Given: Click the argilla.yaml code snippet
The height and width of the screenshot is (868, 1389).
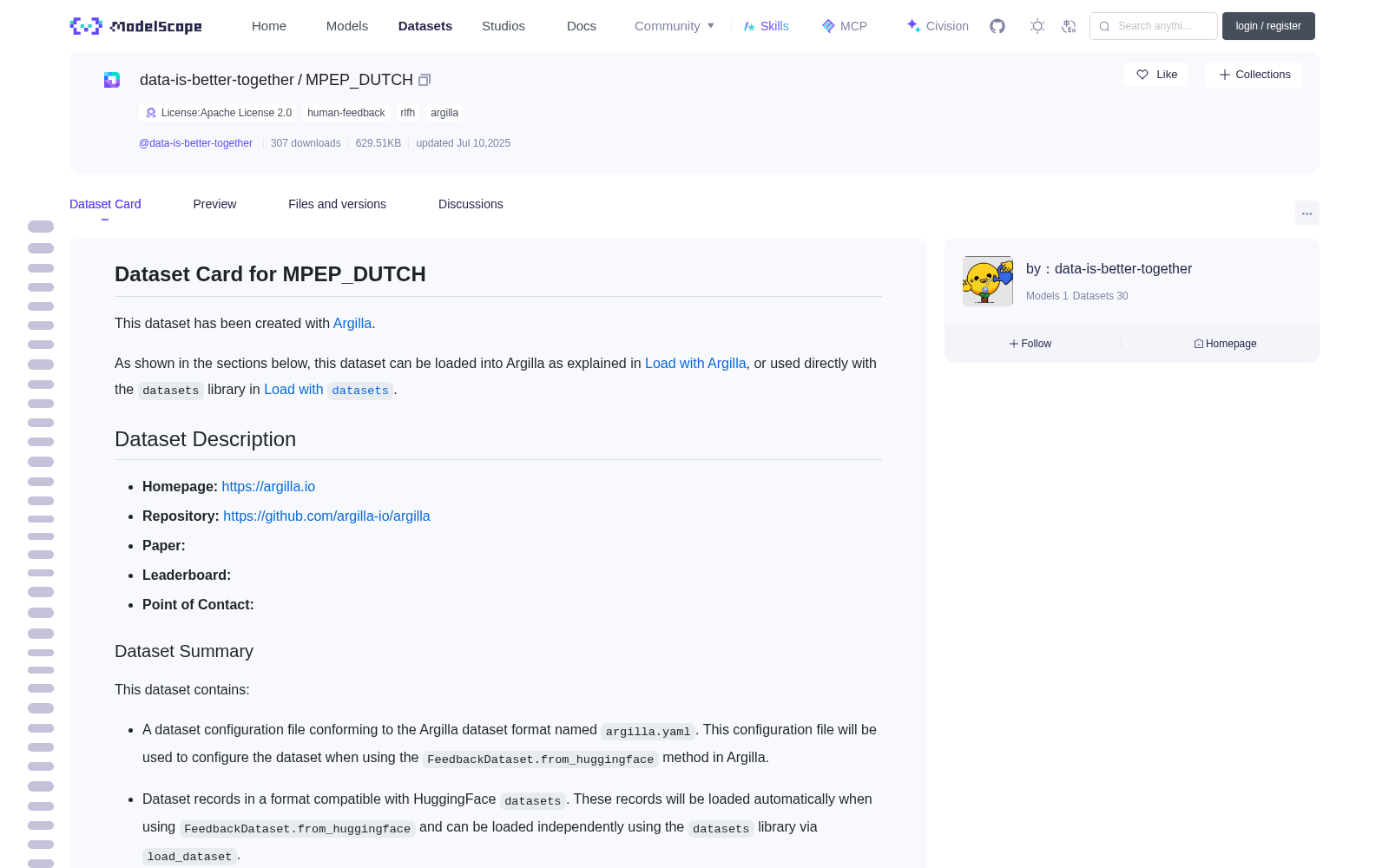Looking at the screenshot, I should click(648, 732).
